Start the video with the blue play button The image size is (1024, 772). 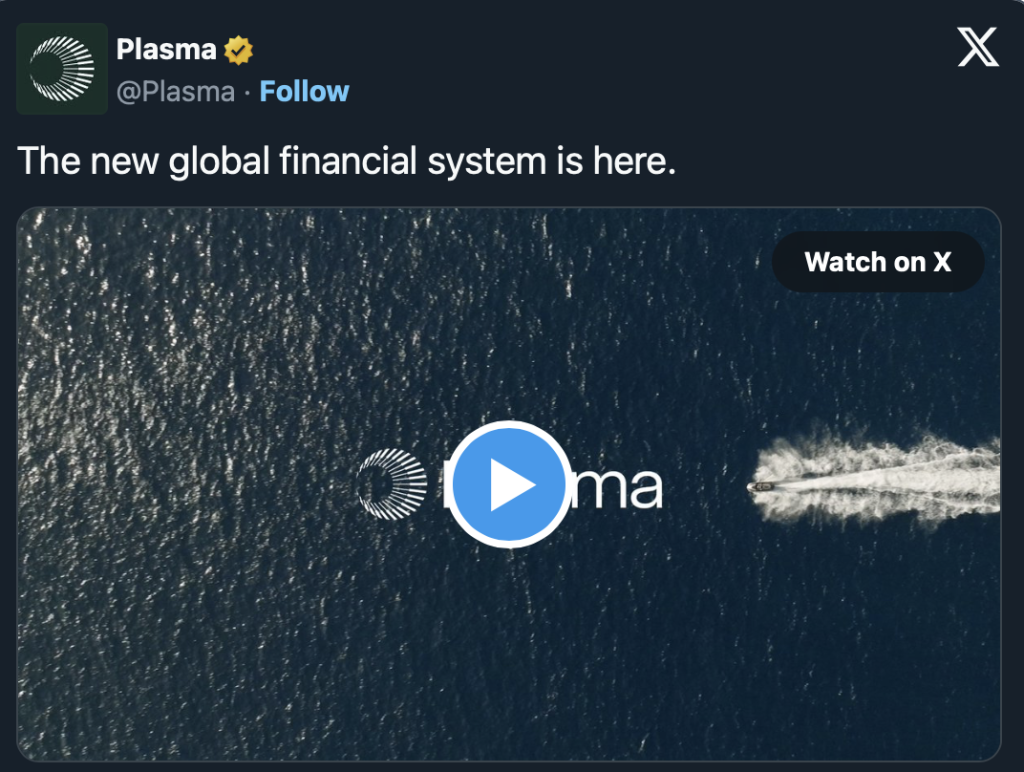pyautogui.click(x=509, y=485)
